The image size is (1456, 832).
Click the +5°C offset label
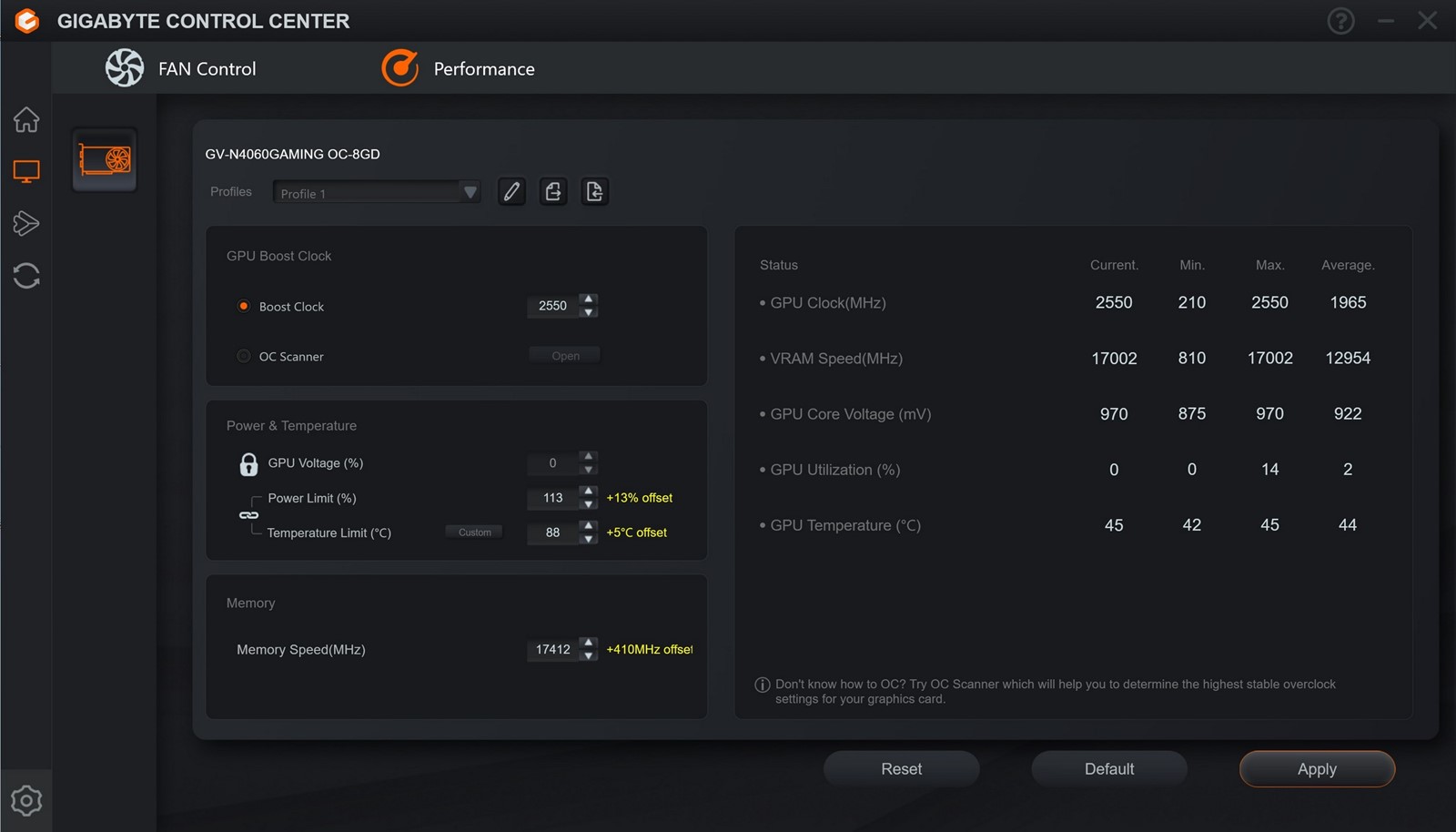637,533
